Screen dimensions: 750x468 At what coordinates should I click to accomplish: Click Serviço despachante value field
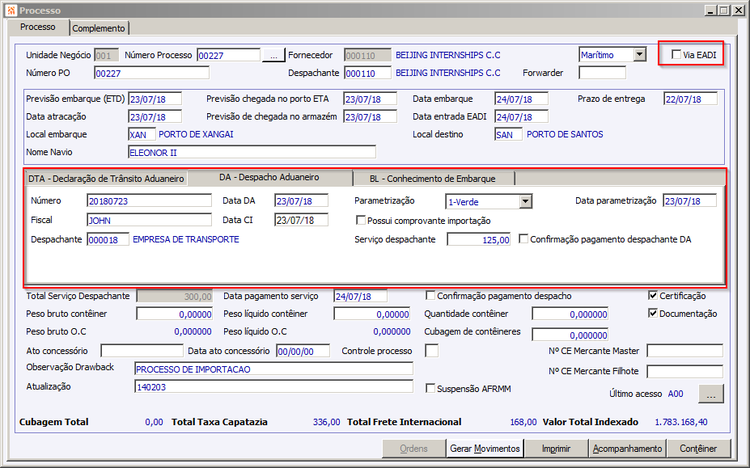479,240
